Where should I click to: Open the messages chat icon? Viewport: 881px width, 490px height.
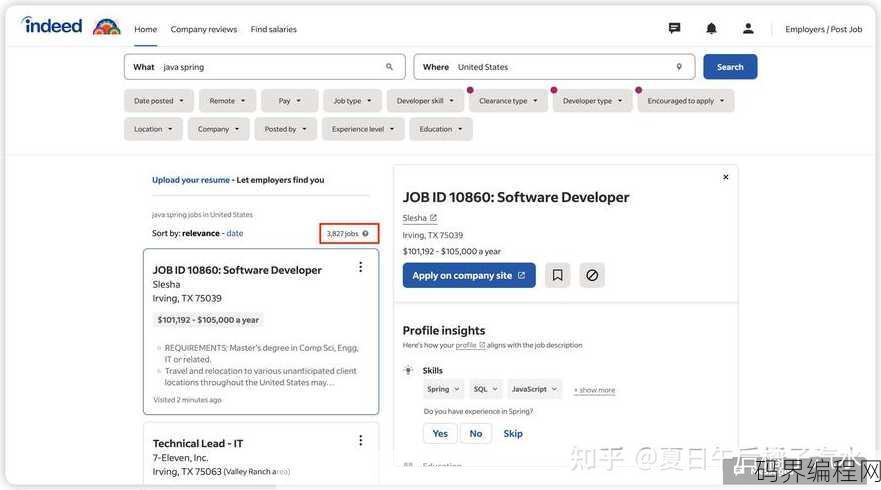click(674, 28)
